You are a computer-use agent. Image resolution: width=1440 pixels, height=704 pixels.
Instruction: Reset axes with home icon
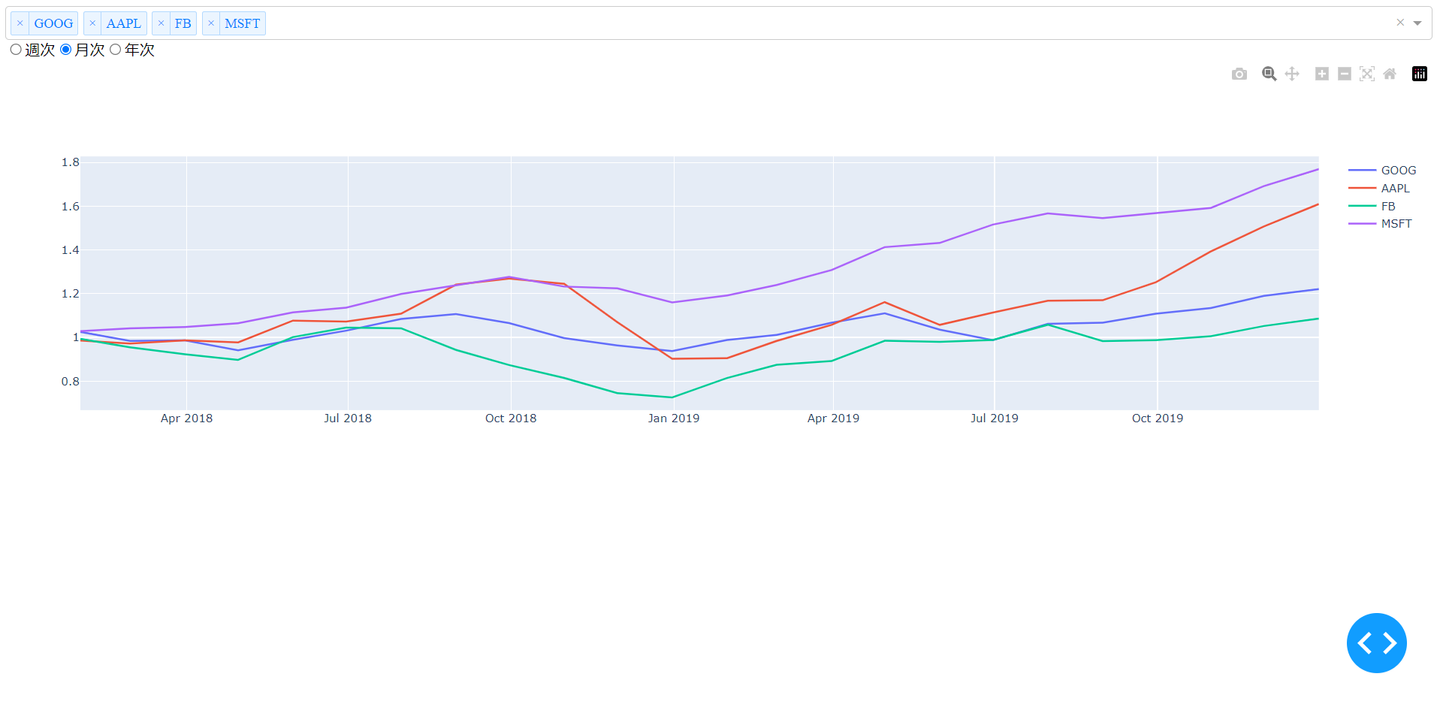pyautogui.click(x=1390, y=74)
